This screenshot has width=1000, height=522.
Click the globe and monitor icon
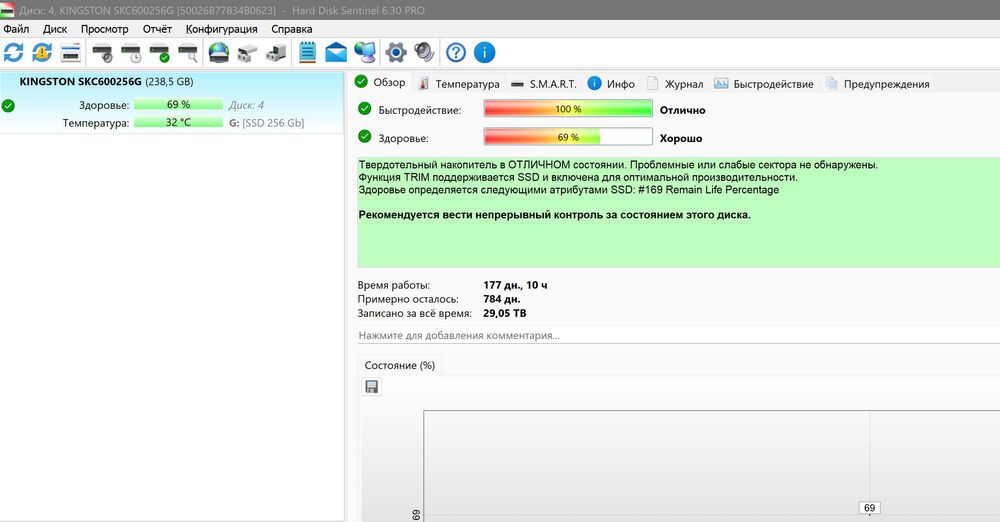(x=365, y=52)
